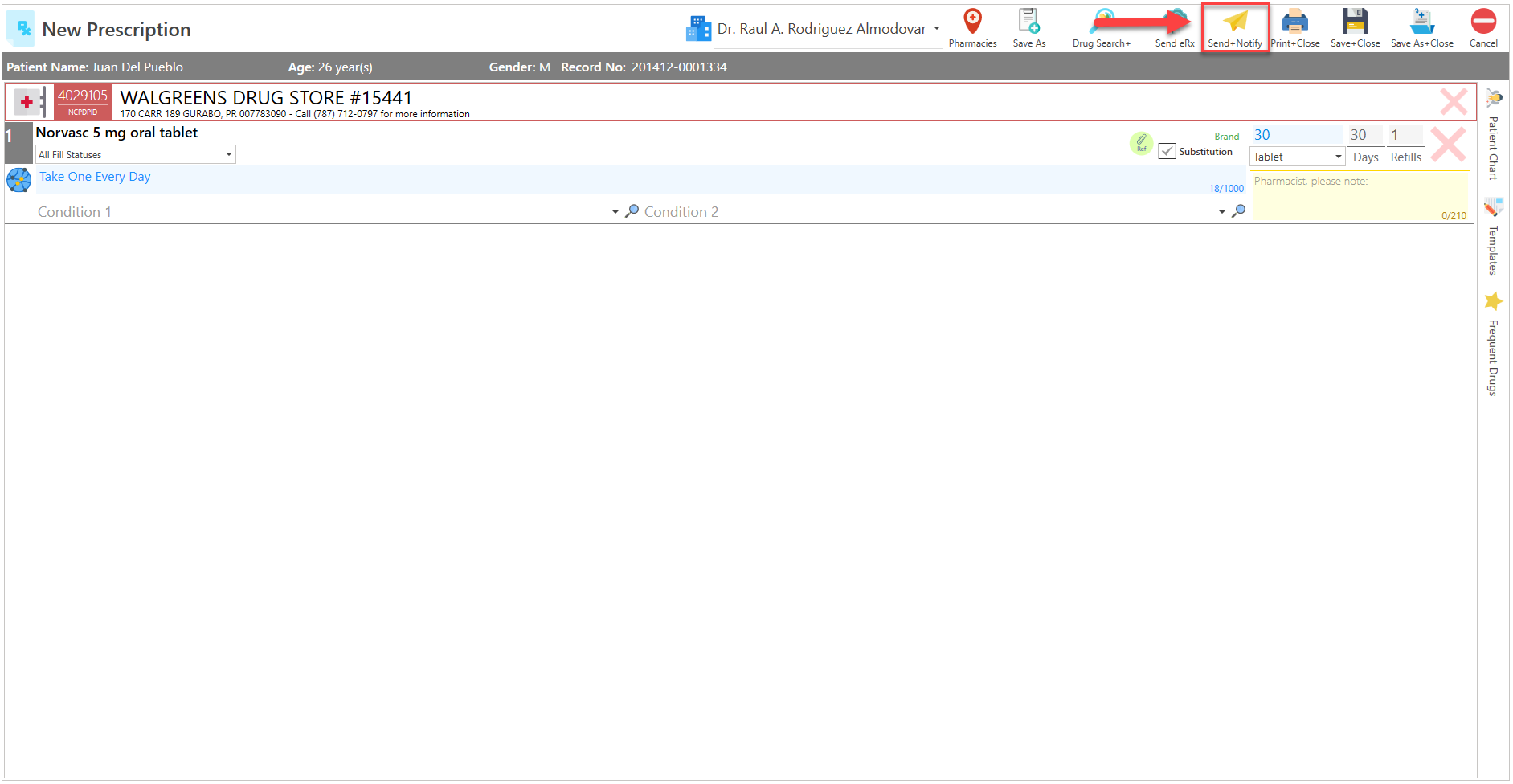Screen dimensions: 1513x784
Task: Click the green Ref reference icon
Action: tap(1141, 143)
